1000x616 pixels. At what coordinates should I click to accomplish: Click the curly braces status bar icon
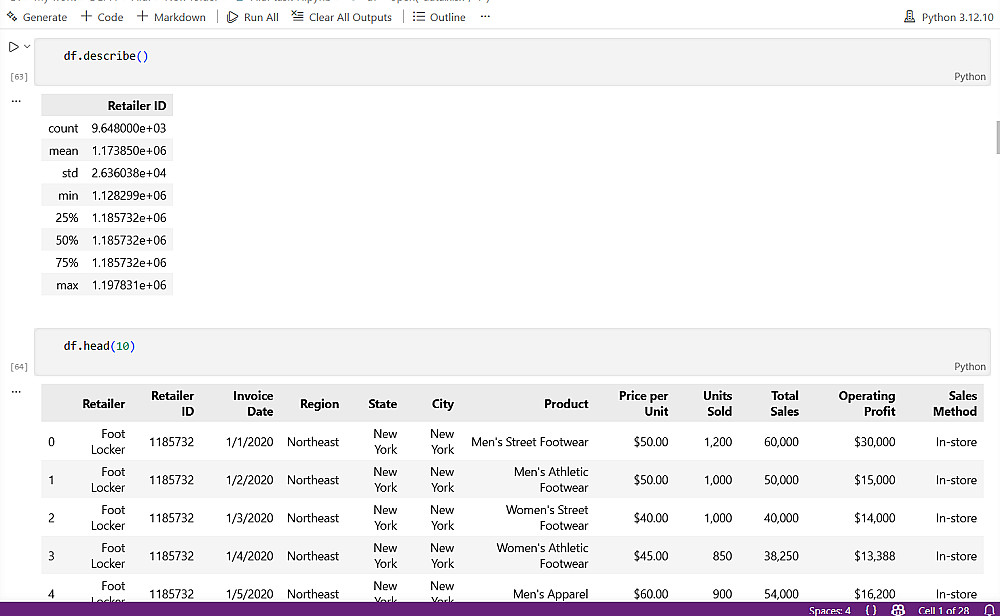coord(871,610)
